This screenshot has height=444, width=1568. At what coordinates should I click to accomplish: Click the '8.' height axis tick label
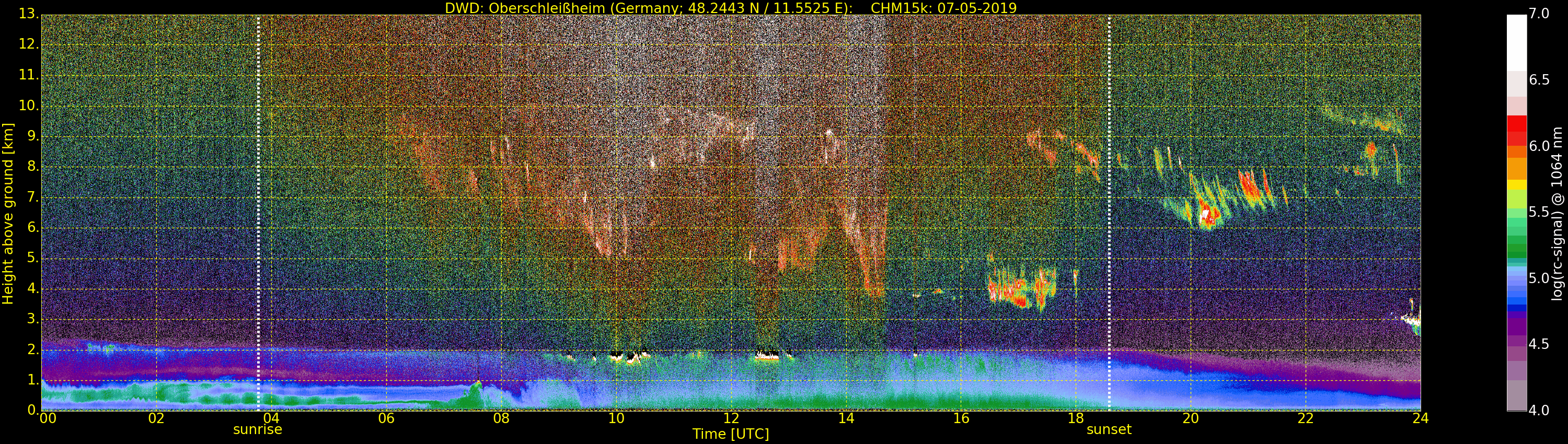[x=33, y=167]
